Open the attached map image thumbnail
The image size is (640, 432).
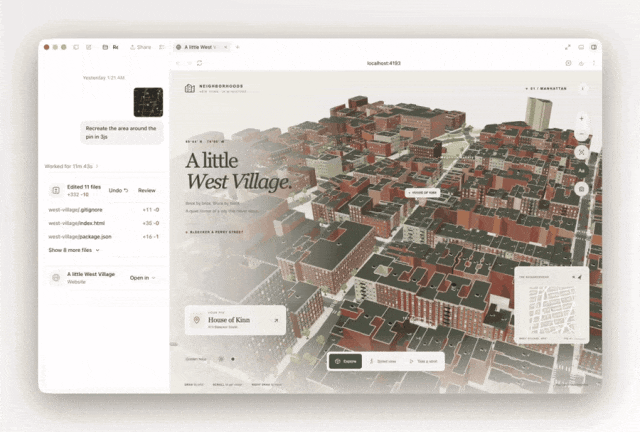[x=149, y=102]
